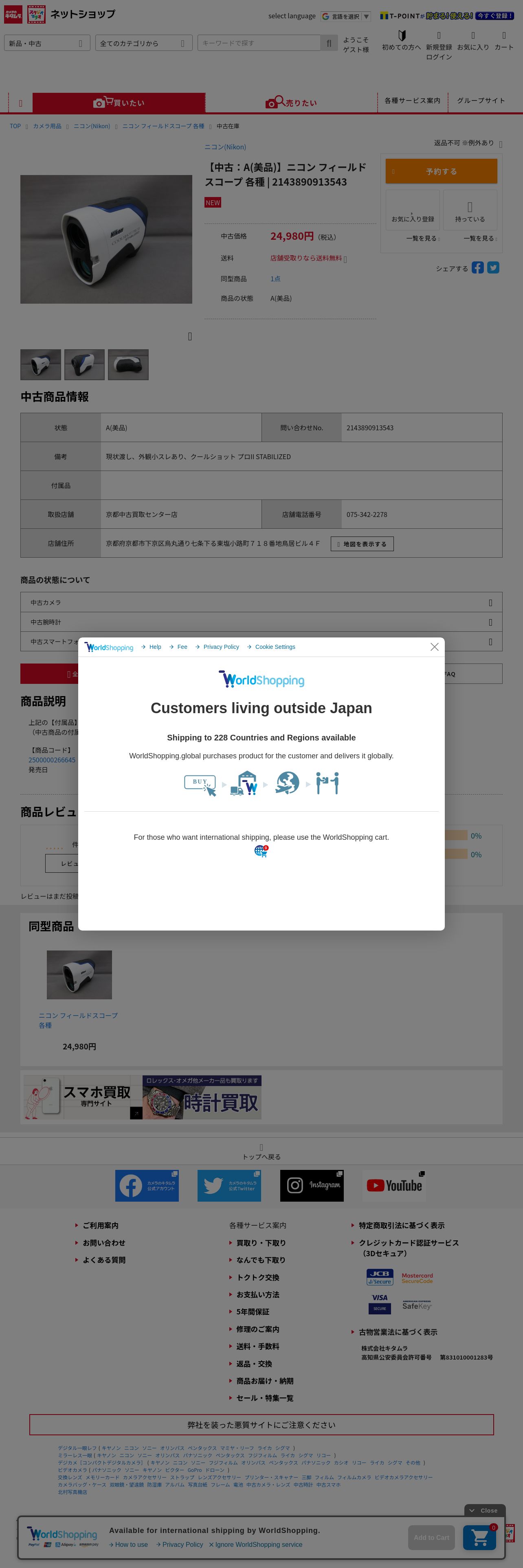This screenshot has height=1568, width=523.
Task: Share on Twitter icon
Action: pos(493,267)
